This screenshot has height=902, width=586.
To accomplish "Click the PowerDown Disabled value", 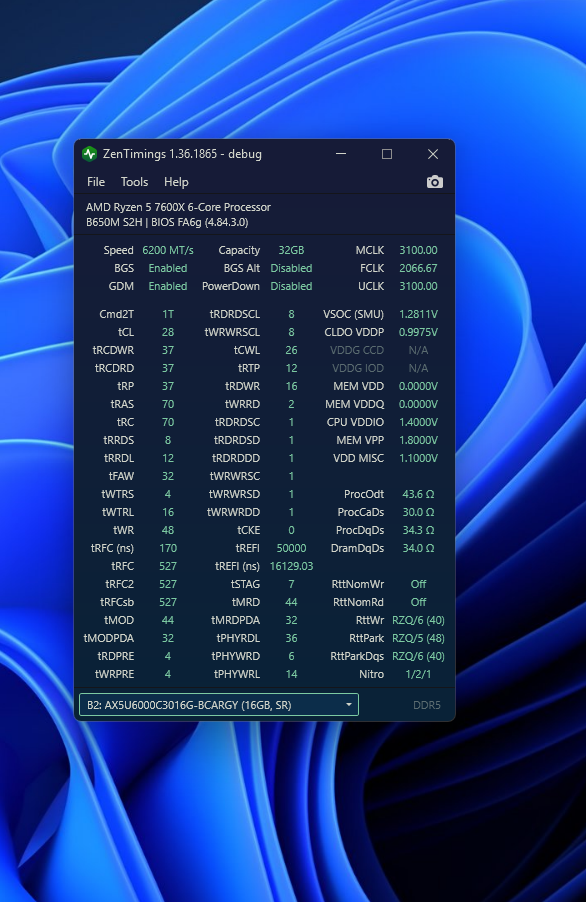I will point(292,286).
